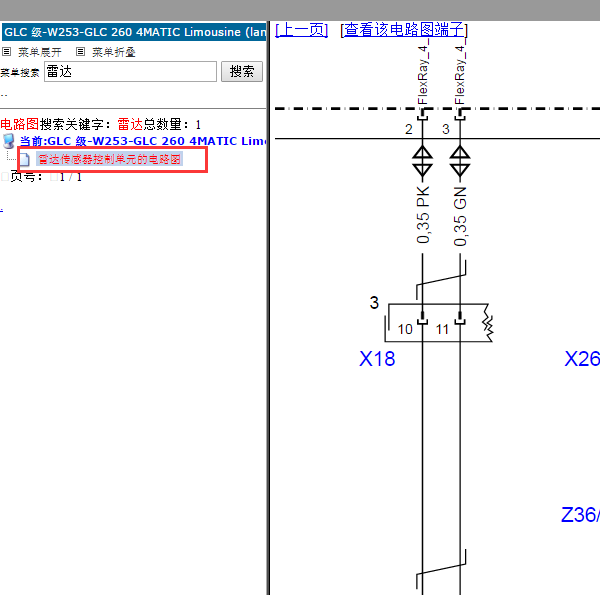Click the computer icon beside 当前:GLC
The height and width of the screenshot is (595, 600).
pyautogui.click(x=9, y=141)
